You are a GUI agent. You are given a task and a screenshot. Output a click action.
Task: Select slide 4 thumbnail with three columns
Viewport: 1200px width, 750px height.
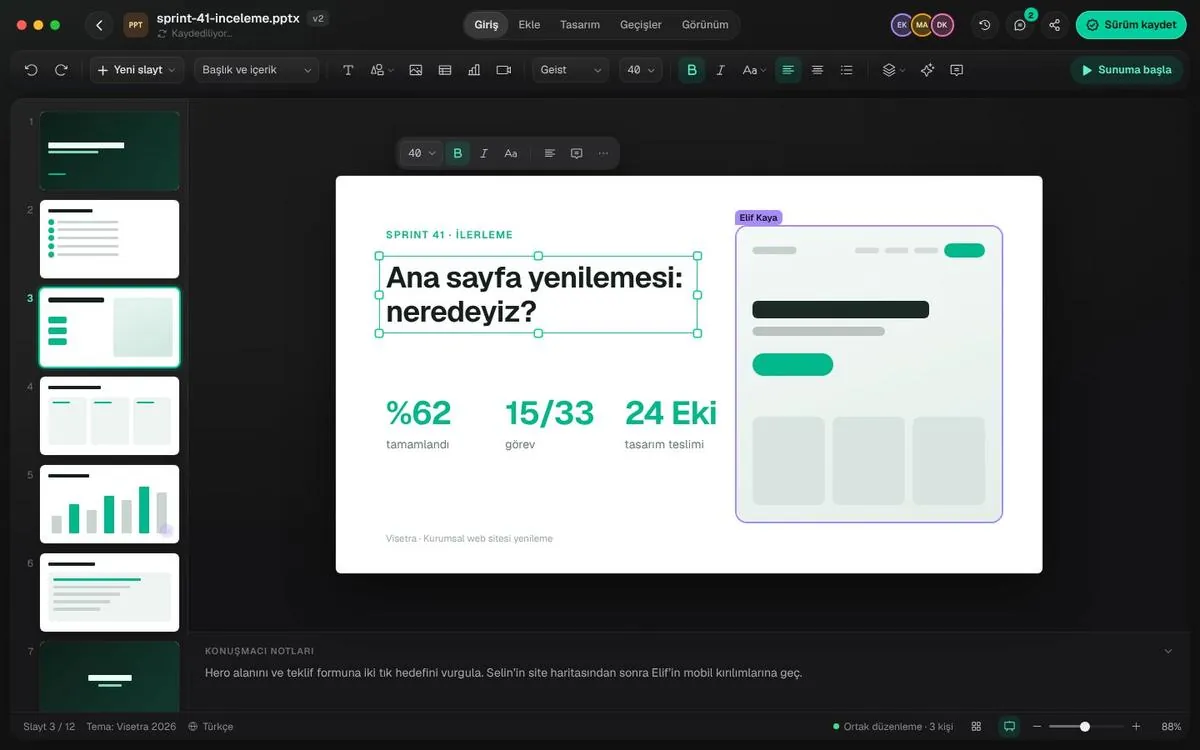[110, 416]
